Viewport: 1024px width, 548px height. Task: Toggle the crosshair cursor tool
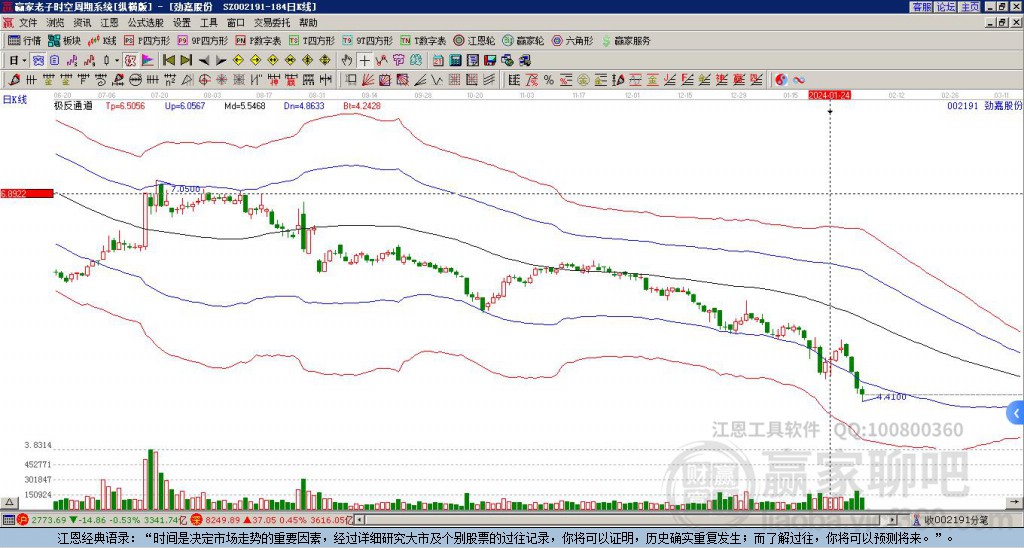pos(364,61)
